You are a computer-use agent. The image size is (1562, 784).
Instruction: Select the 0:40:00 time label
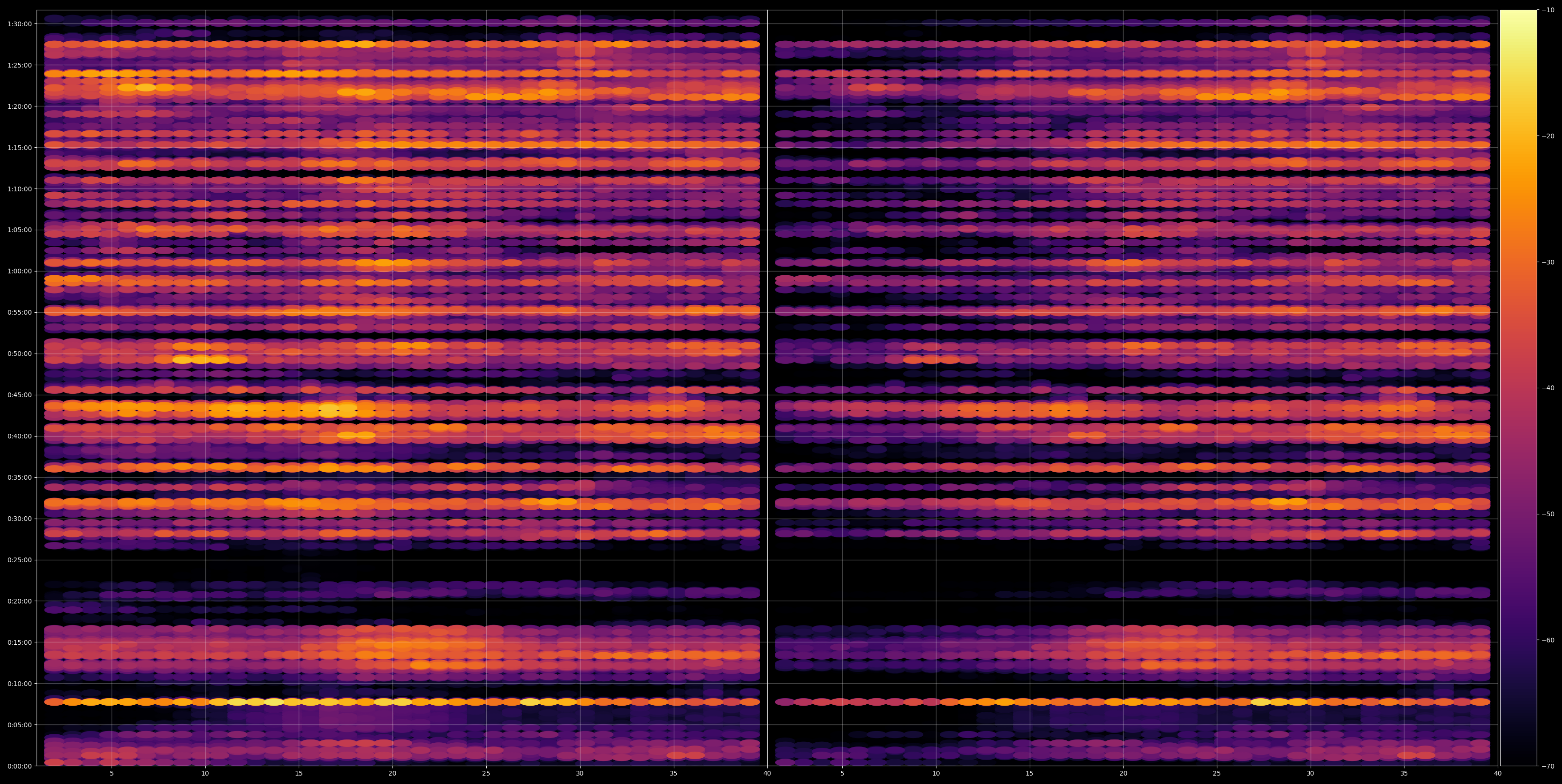(19, 436)
